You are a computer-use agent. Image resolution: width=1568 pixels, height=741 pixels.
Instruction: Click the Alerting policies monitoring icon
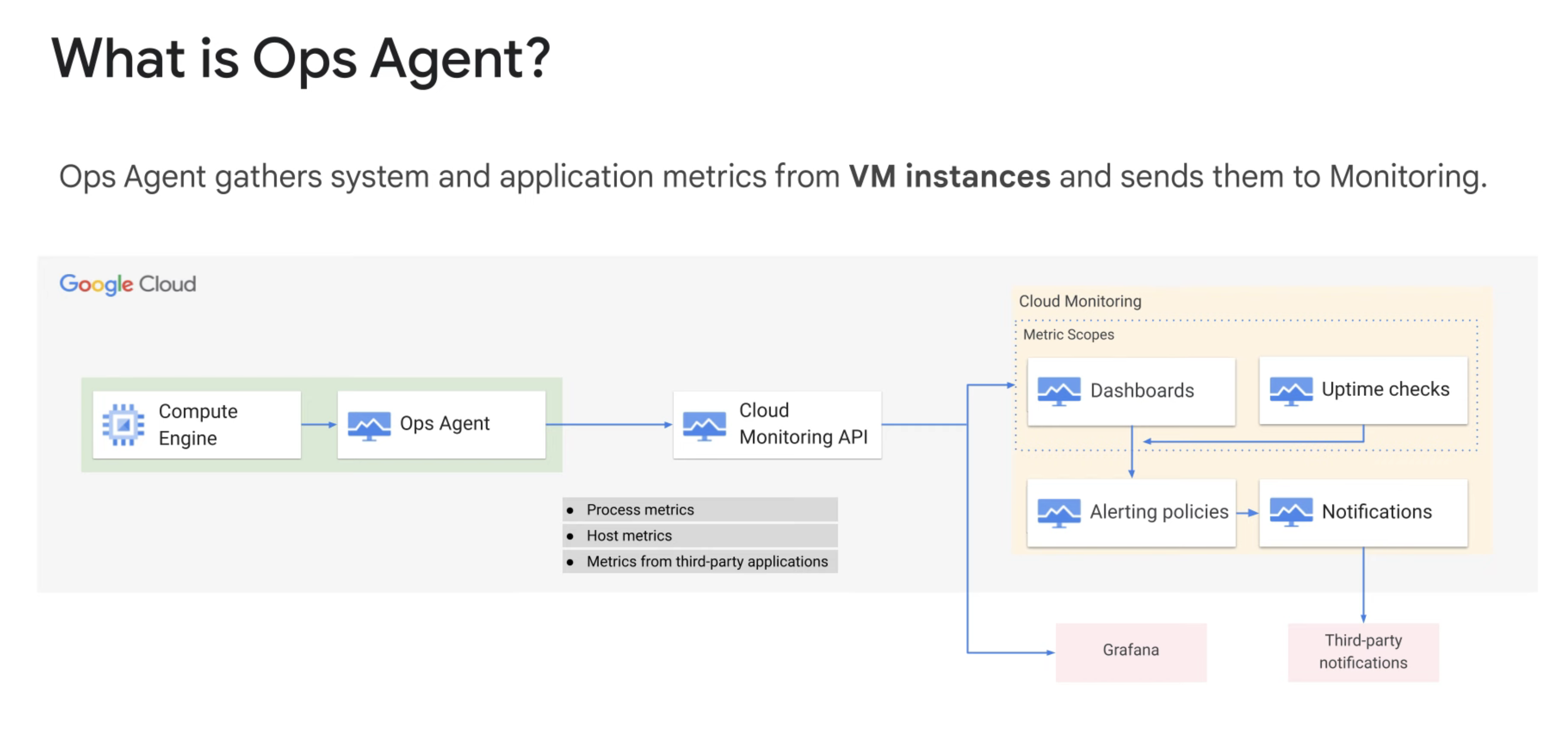[1059, 513]
